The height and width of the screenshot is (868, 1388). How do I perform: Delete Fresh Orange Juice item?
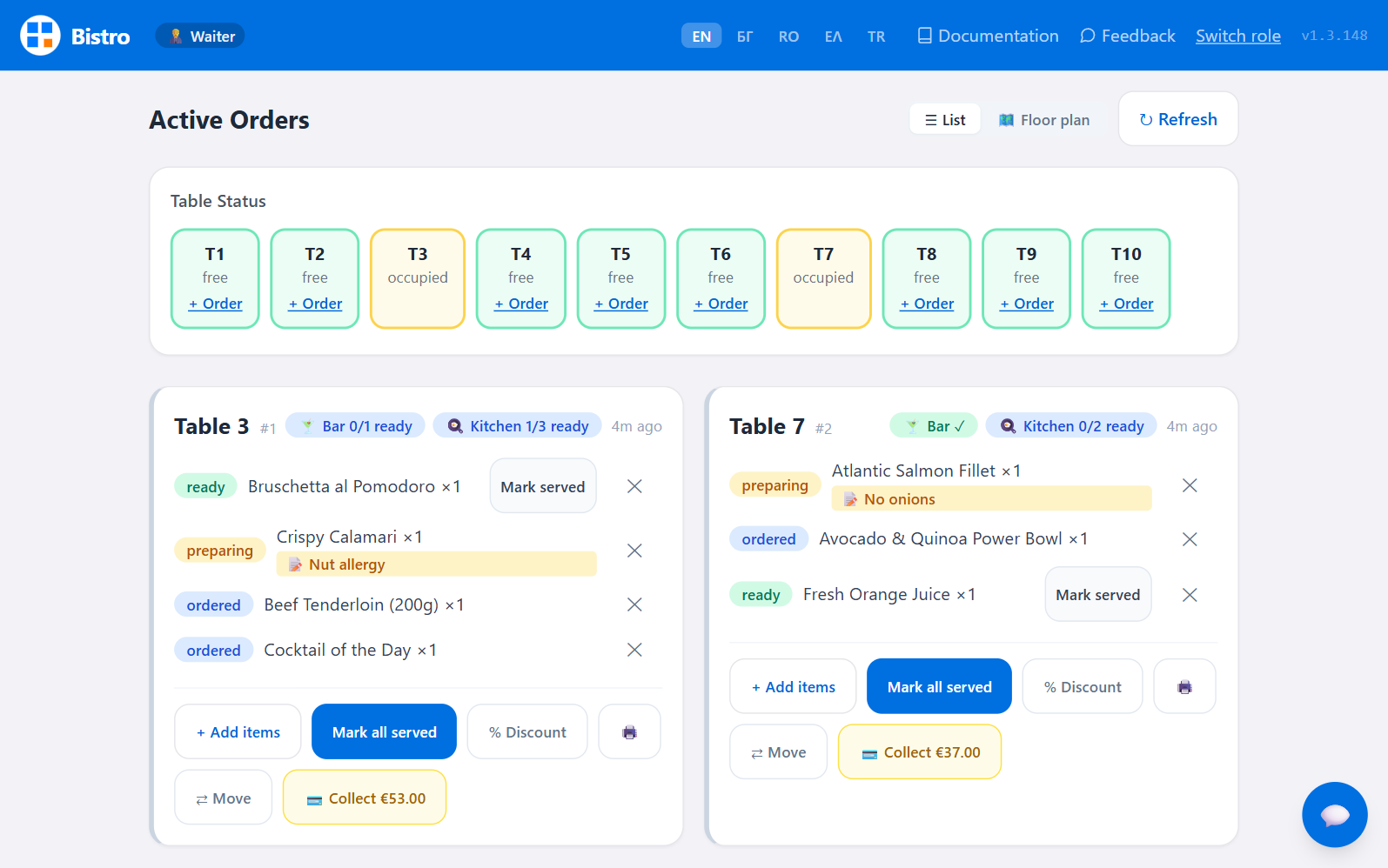(x=1190, y=595)
